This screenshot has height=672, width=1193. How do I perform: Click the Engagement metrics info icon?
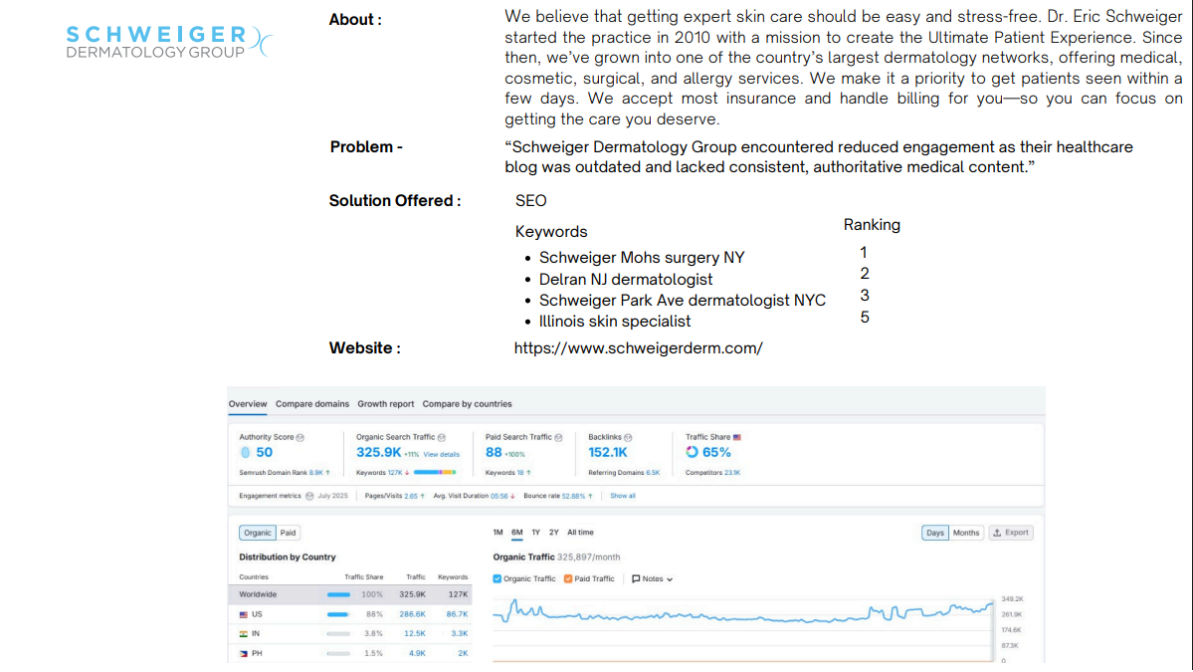coord(310,496)
